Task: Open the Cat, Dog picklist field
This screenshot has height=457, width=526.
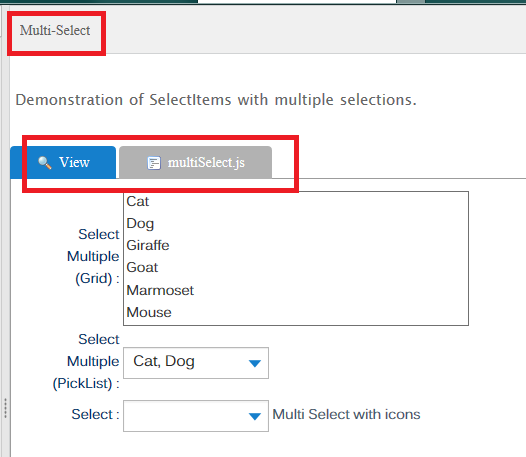Action: click(196, 363)
